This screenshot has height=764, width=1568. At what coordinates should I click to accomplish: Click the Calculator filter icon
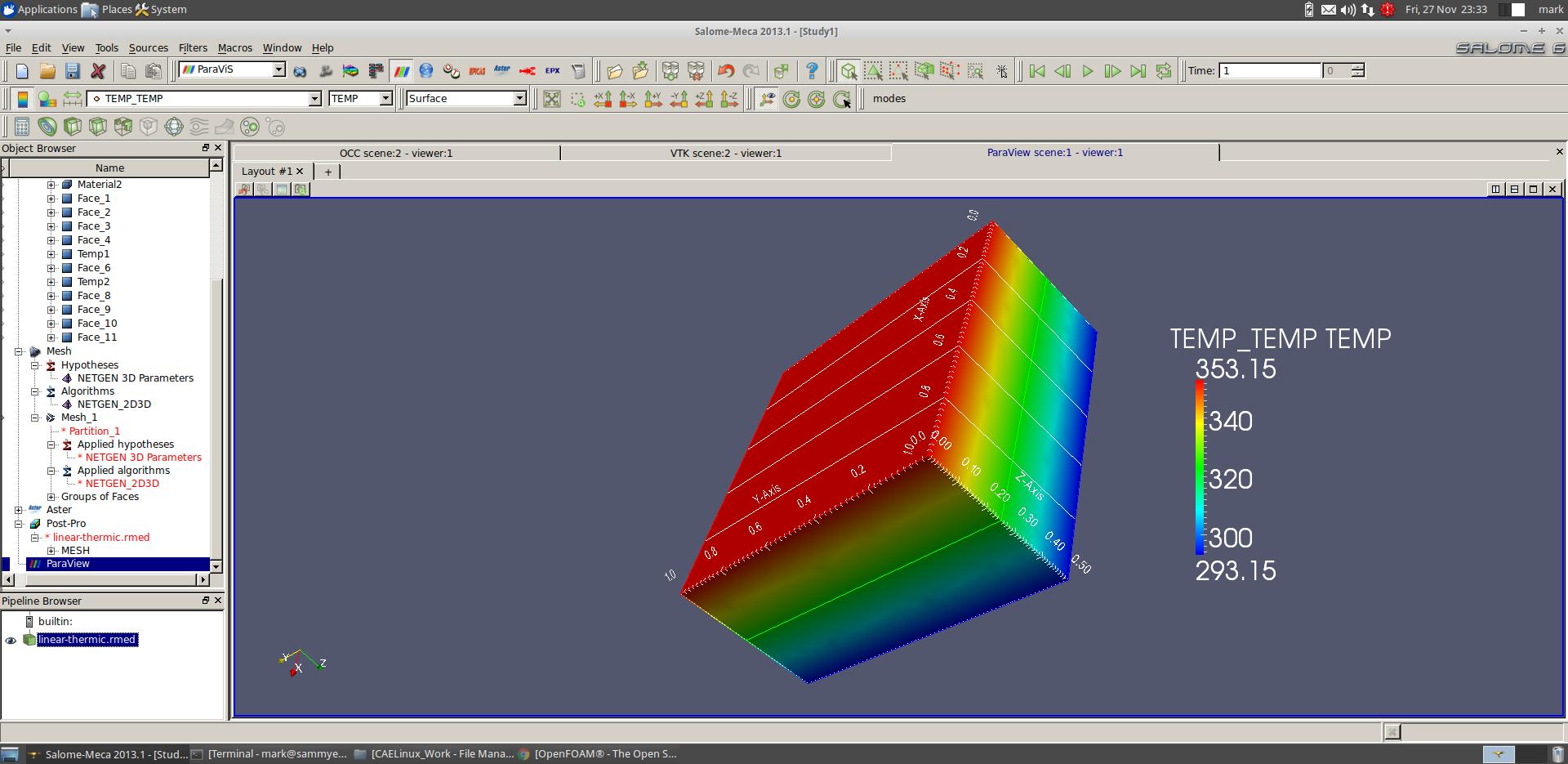coord(22,127)
